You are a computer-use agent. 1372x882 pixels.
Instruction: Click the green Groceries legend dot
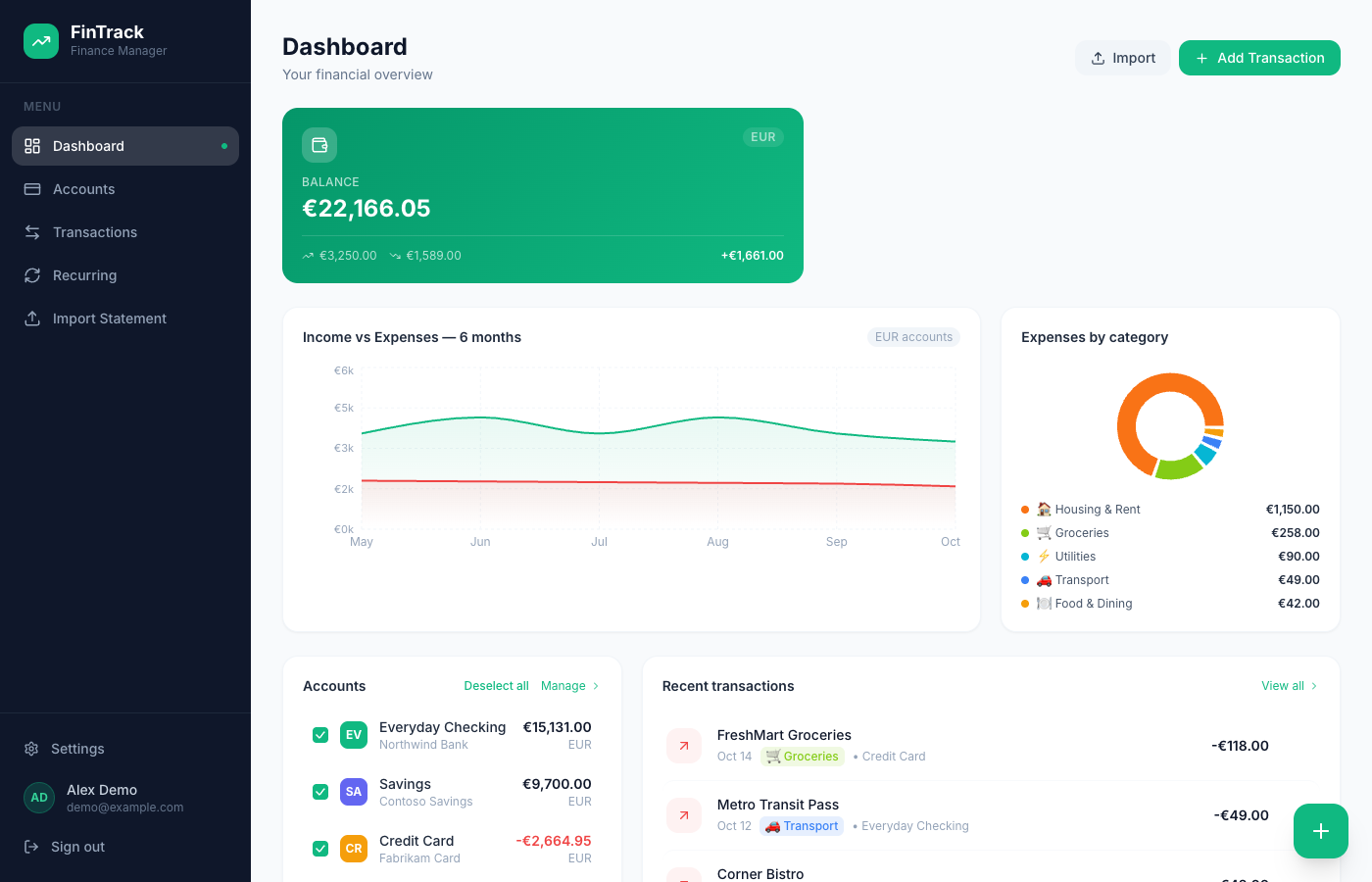(x=1025, y=533)
